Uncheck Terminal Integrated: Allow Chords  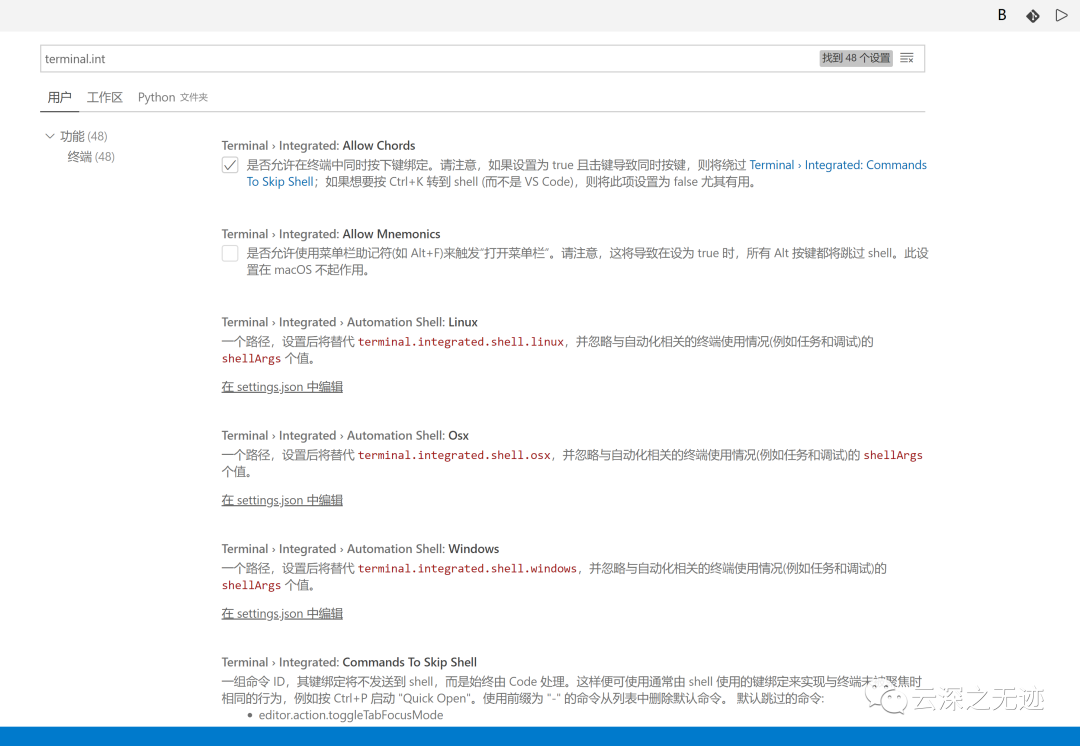pos(229,164)
